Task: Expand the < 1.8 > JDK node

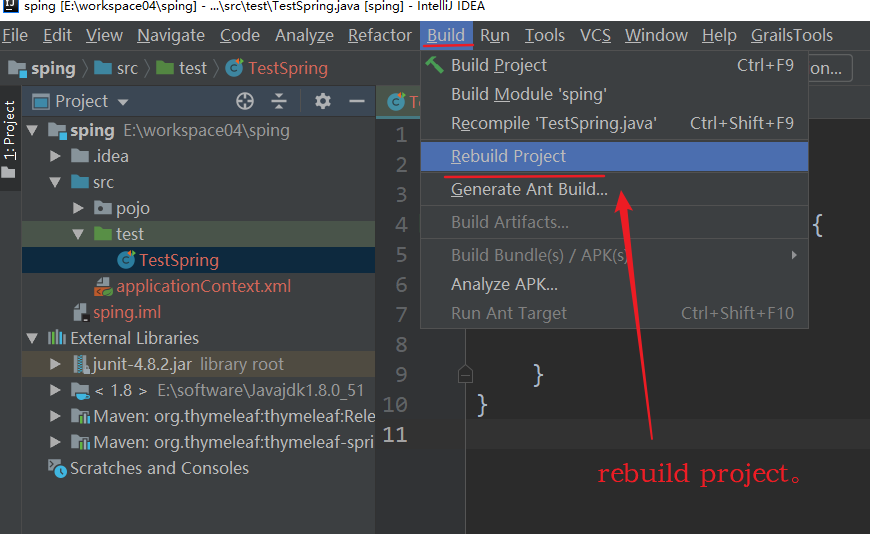Action: (55, 390)
